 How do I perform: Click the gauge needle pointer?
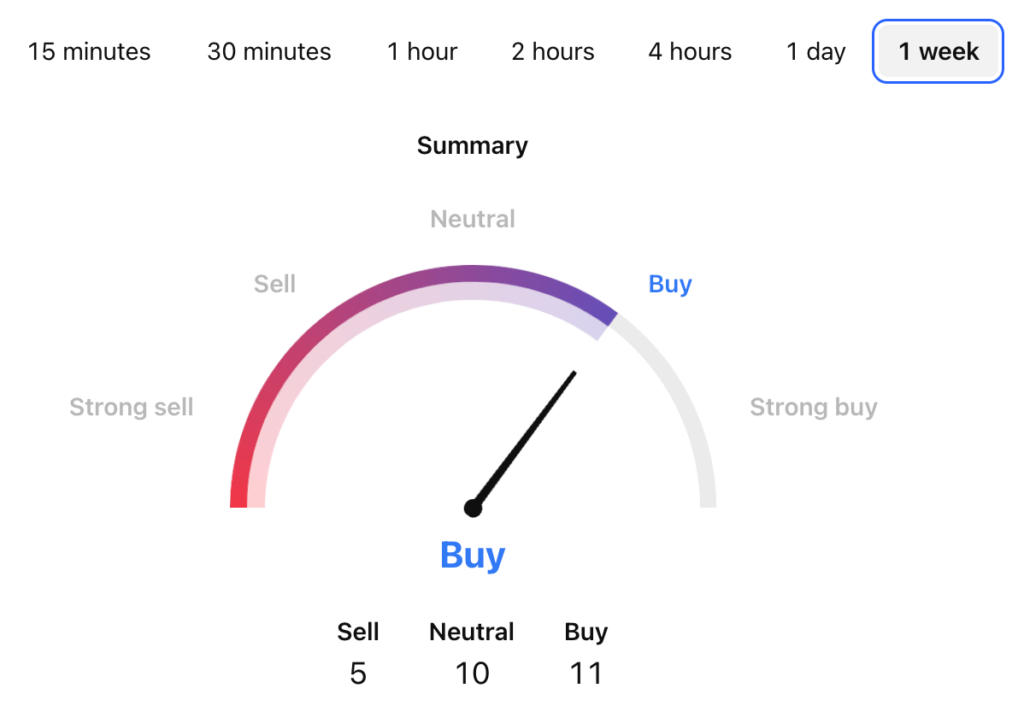[525, 440]
